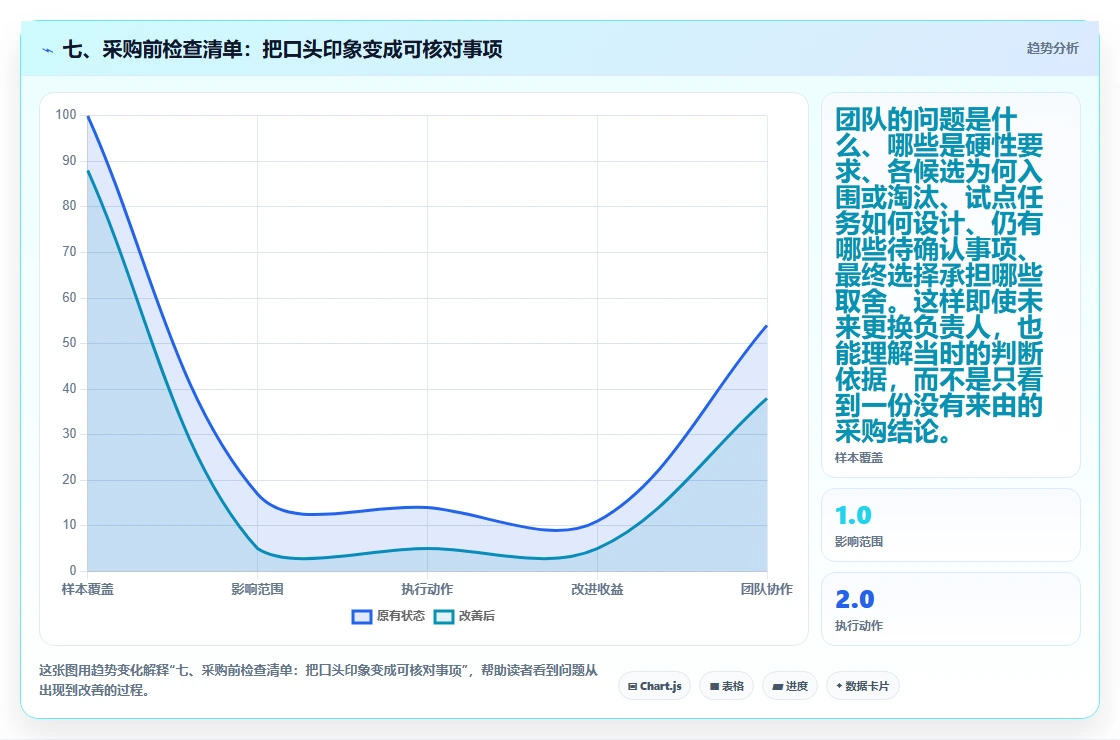
Task: Click the 100 y-axis tick label
Action: click(x=66, y=114)
